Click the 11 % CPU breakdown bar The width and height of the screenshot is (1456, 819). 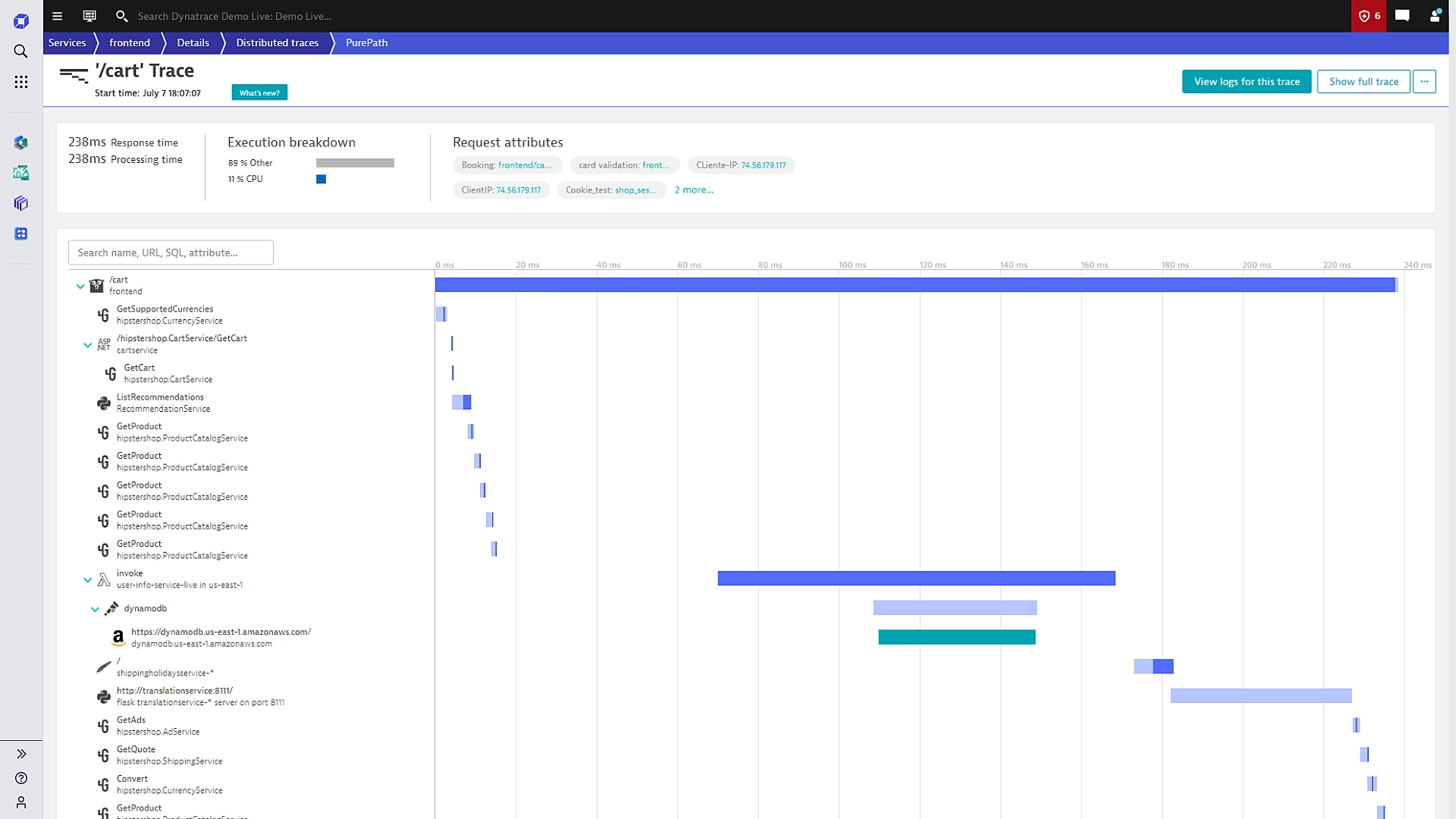click(x=321, y=179)
